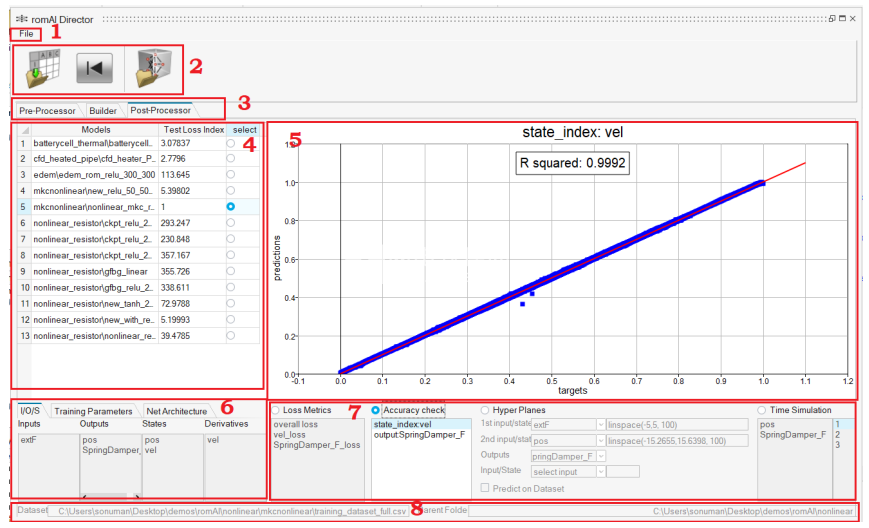Click row header number 13
Screen dimensions: 869x528
[24, 336]
